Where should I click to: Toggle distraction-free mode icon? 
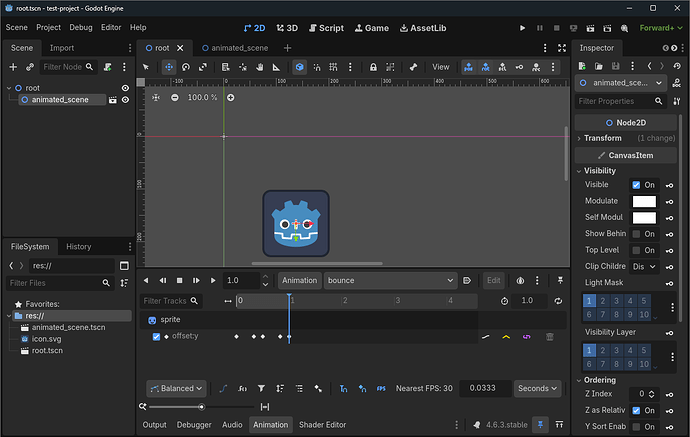tap(562, 48)
